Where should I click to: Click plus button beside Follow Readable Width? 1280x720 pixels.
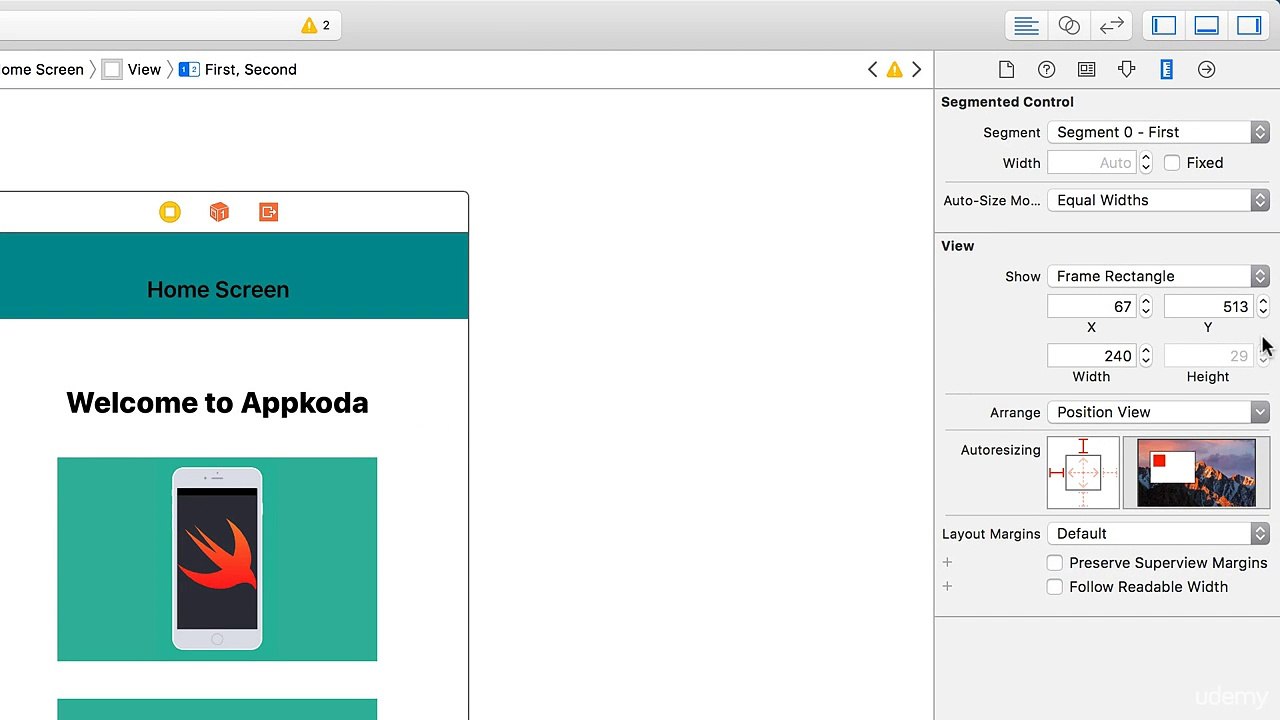click(947, 587)
